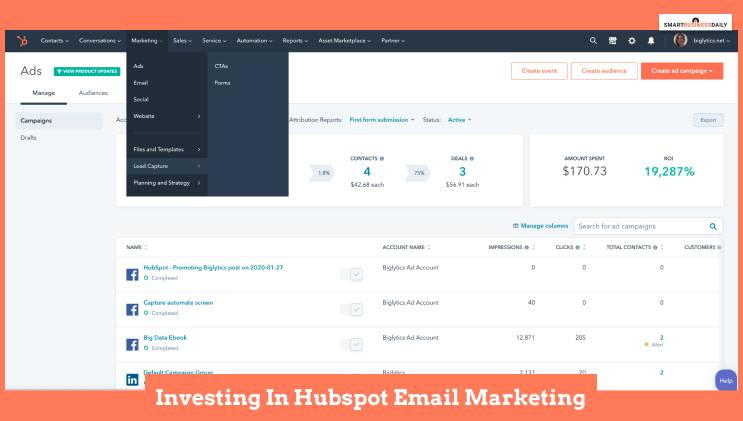The width and height of the screenshot is (743, 421).
Task: Toggle the Big Data Ebook campaign switch
Action: click(x=352, y=344)
